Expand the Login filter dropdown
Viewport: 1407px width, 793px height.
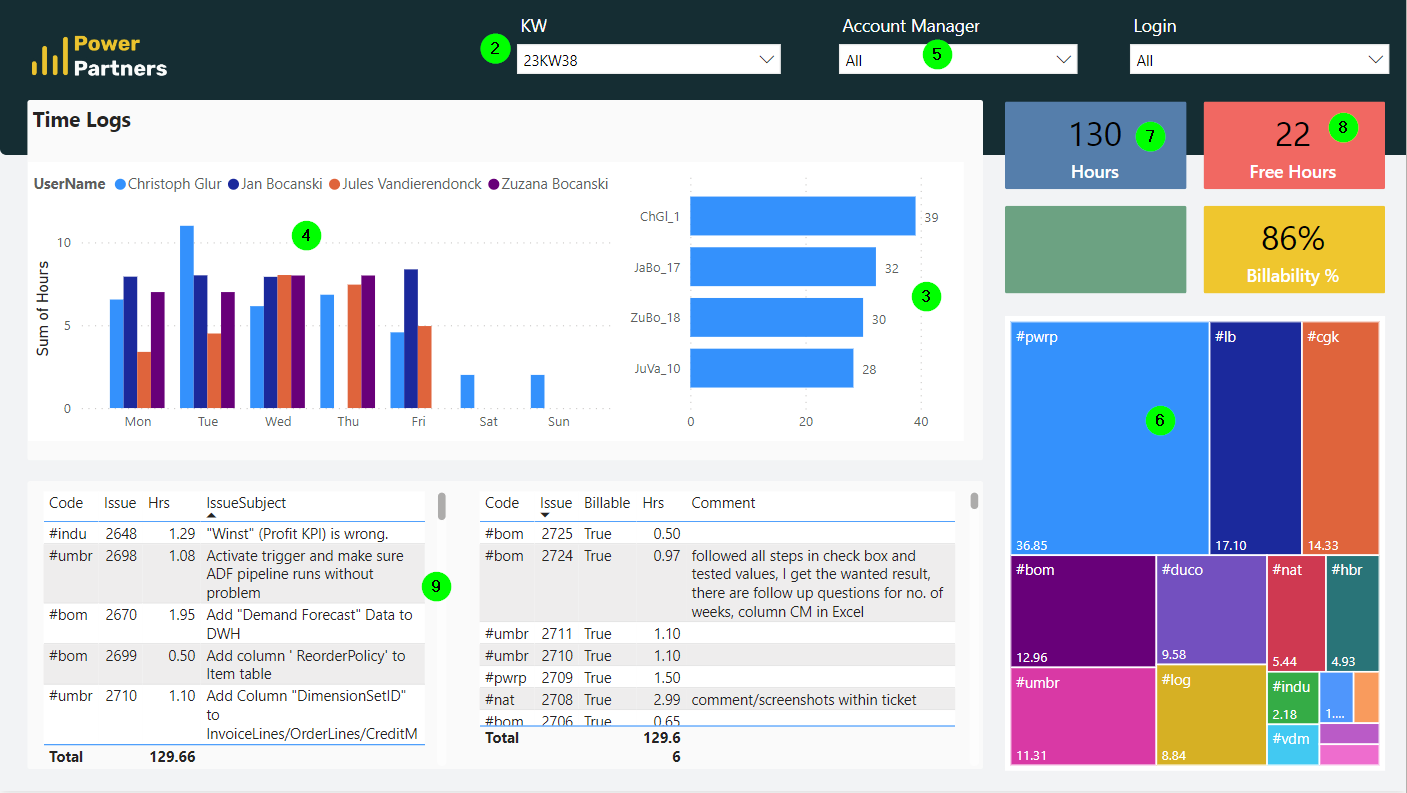click(1259, 60)
